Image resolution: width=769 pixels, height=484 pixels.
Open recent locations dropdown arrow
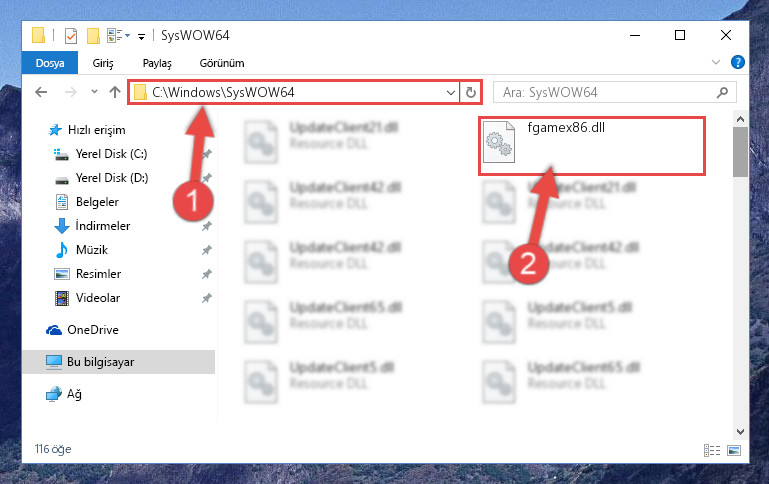[x=94, y=92]
